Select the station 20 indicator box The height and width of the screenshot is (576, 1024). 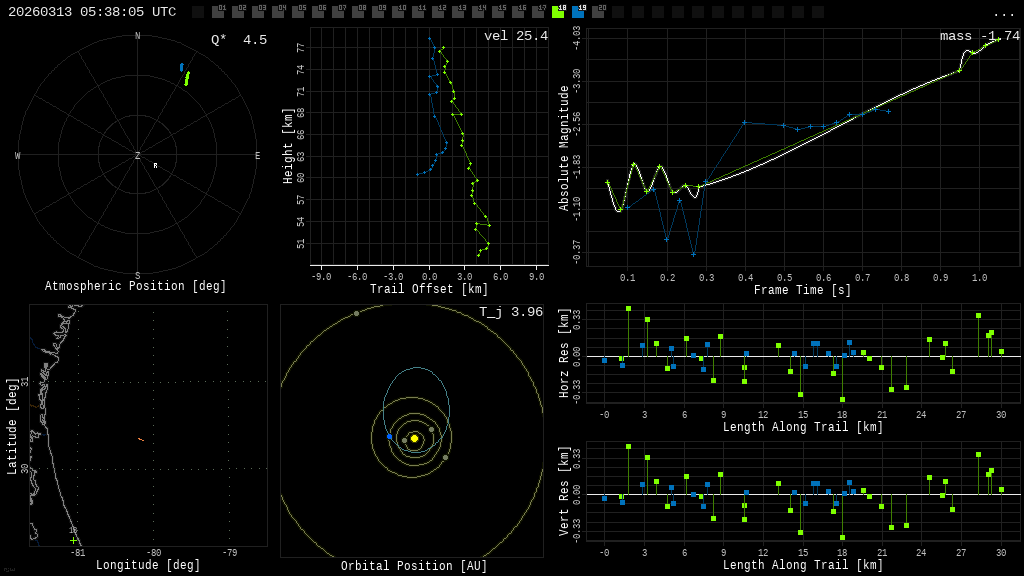598,12
